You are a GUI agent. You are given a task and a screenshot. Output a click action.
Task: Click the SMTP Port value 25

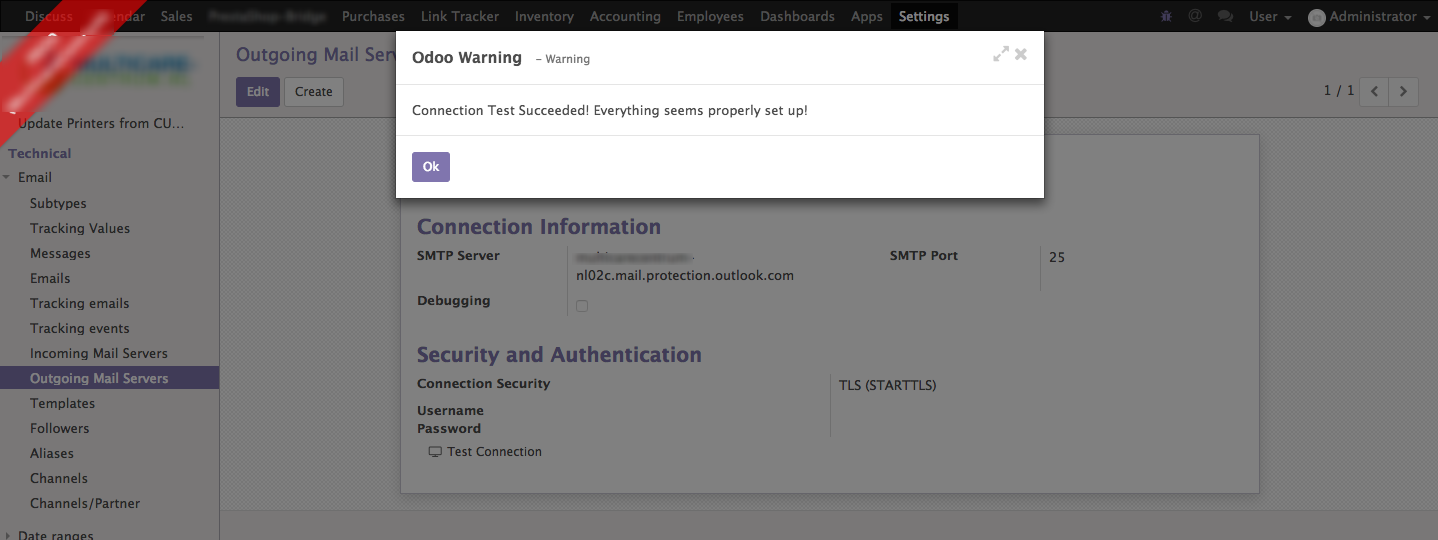1057,257
